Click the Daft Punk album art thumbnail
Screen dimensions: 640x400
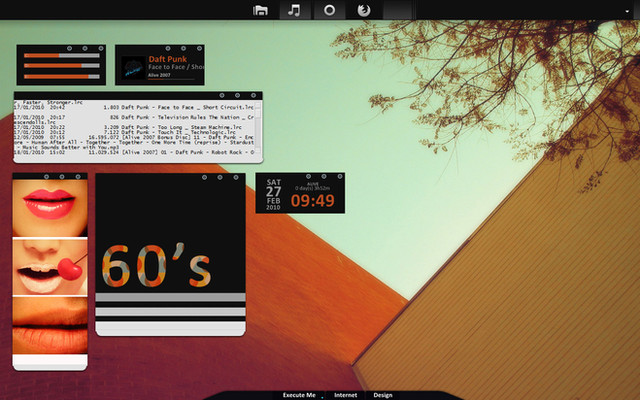(x=132, y=67)
